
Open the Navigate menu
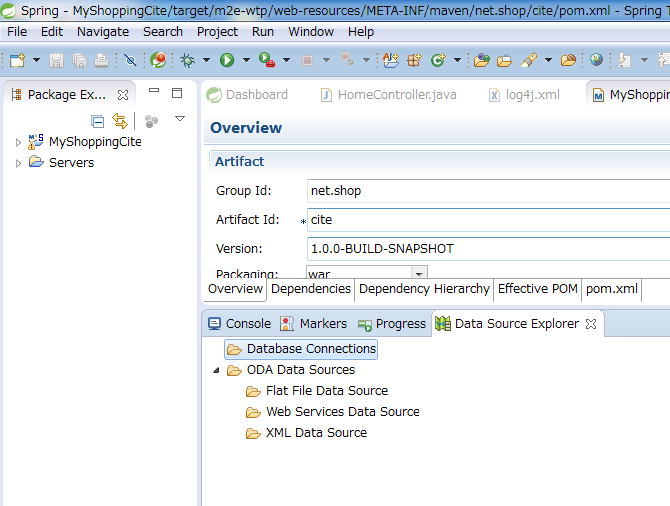(103, 32)
